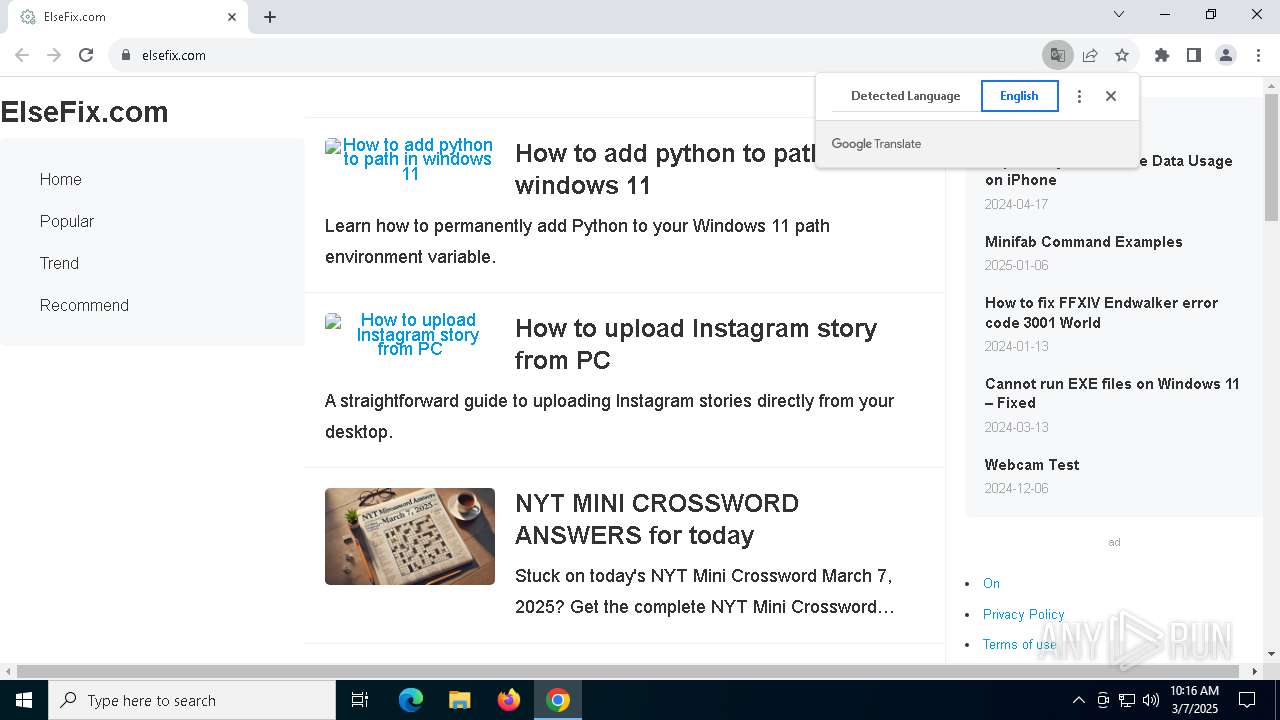Close the Google Translate popup

point(1111,96)
